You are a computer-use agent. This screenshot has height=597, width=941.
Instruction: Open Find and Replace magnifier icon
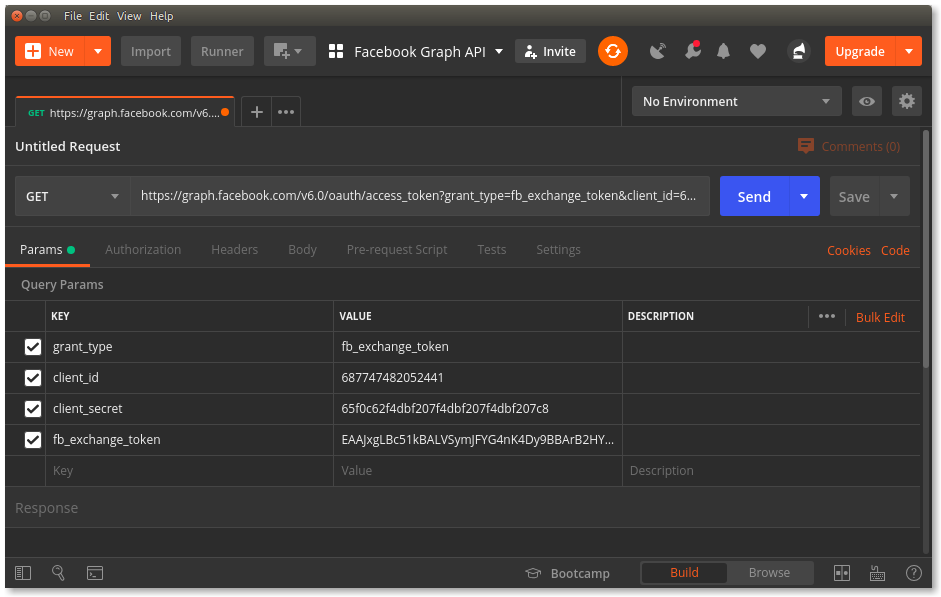pos(58,573)
